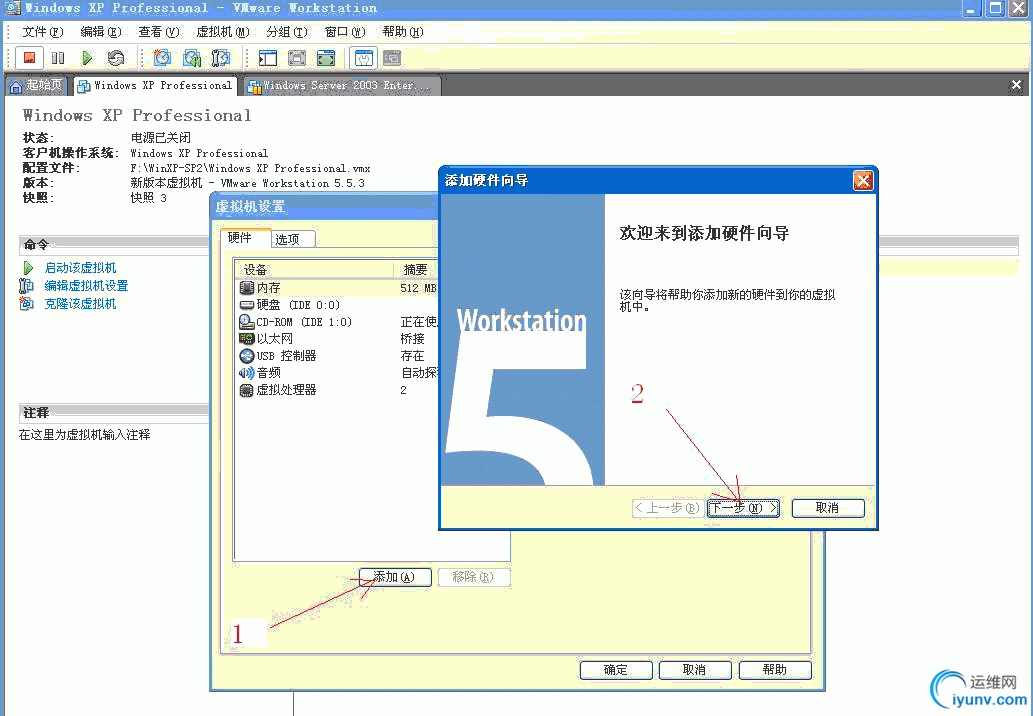Click the Summary view toolbar icon
This screenshot has width=1033, height=716.
point(364,58)
